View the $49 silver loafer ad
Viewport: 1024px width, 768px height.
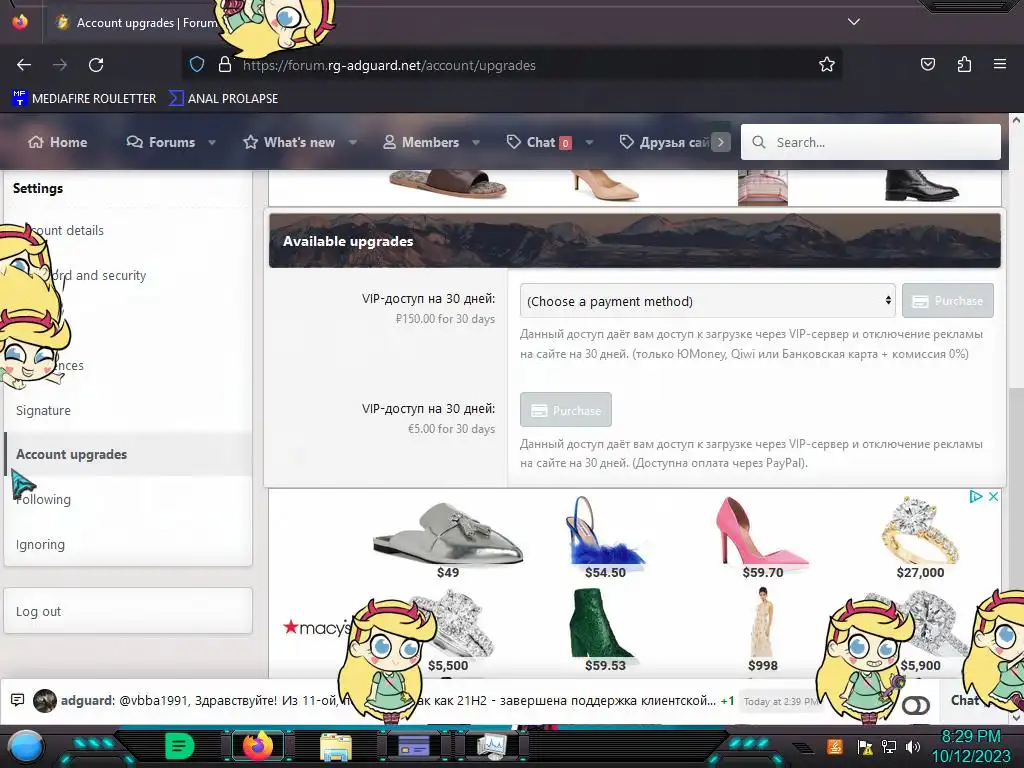448,539
